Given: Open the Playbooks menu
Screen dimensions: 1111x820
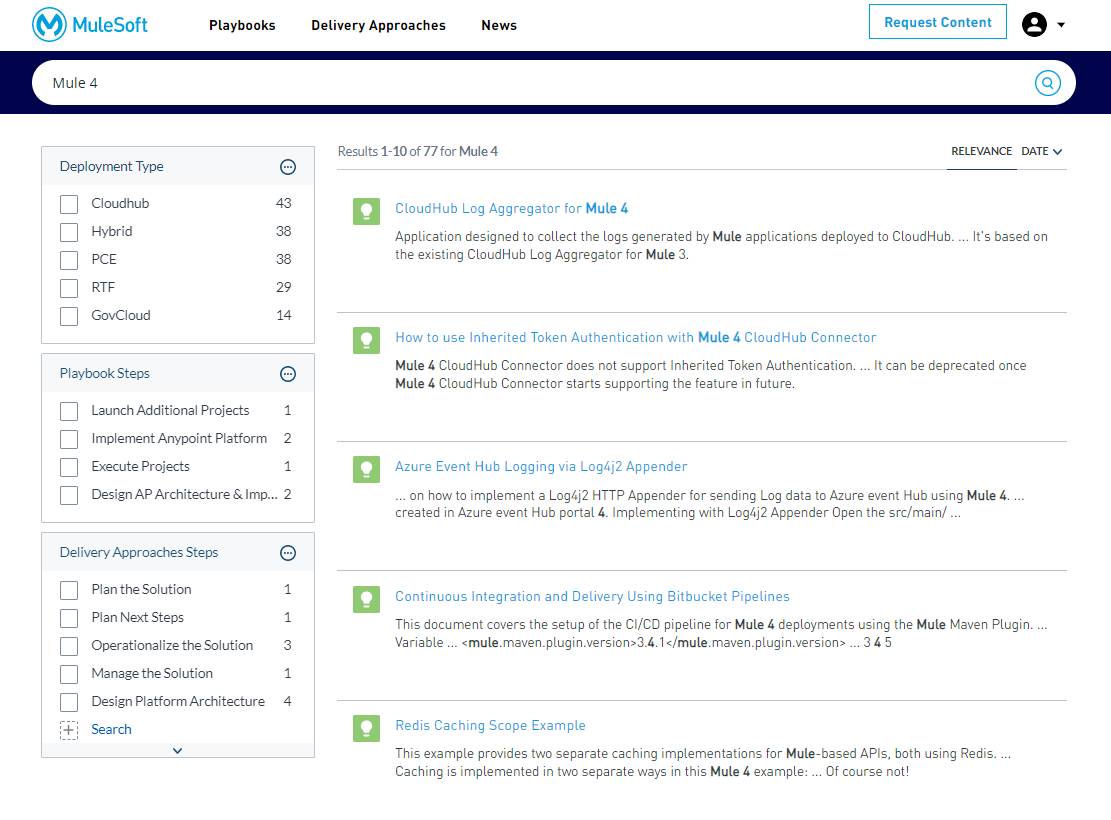Looking at the screenshot, I should (242, 26).
